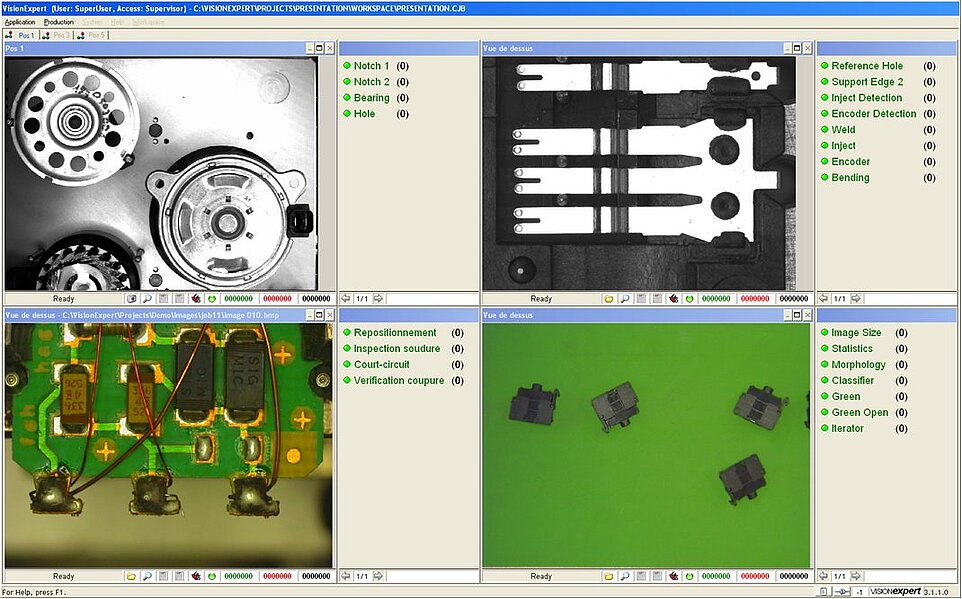The image size is (962, 599).
Task: Click red fail counter under Pos 1 image
Action: pos(277,298)
